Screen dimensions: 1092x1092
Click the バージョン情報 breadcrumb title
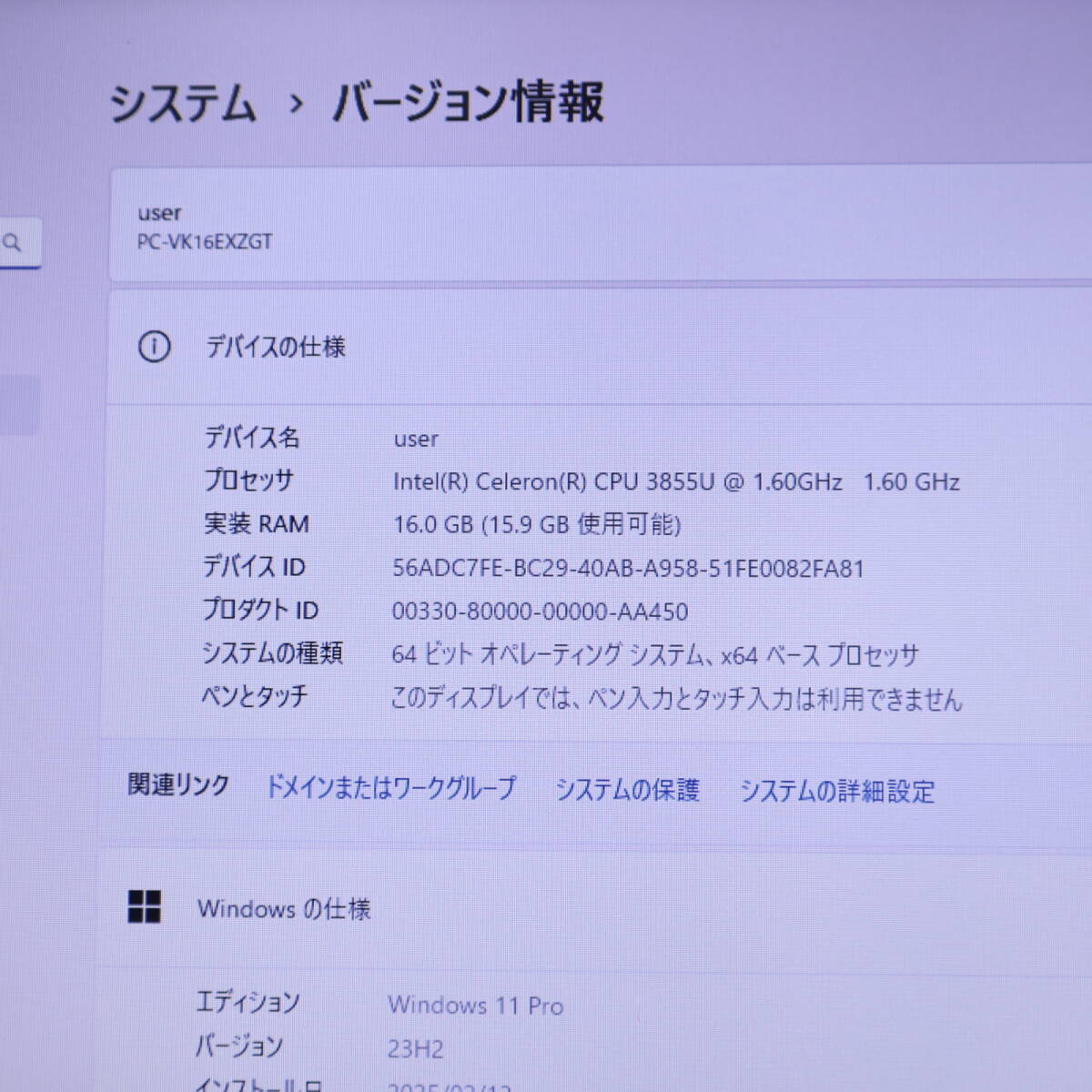(x=468, y=101)
